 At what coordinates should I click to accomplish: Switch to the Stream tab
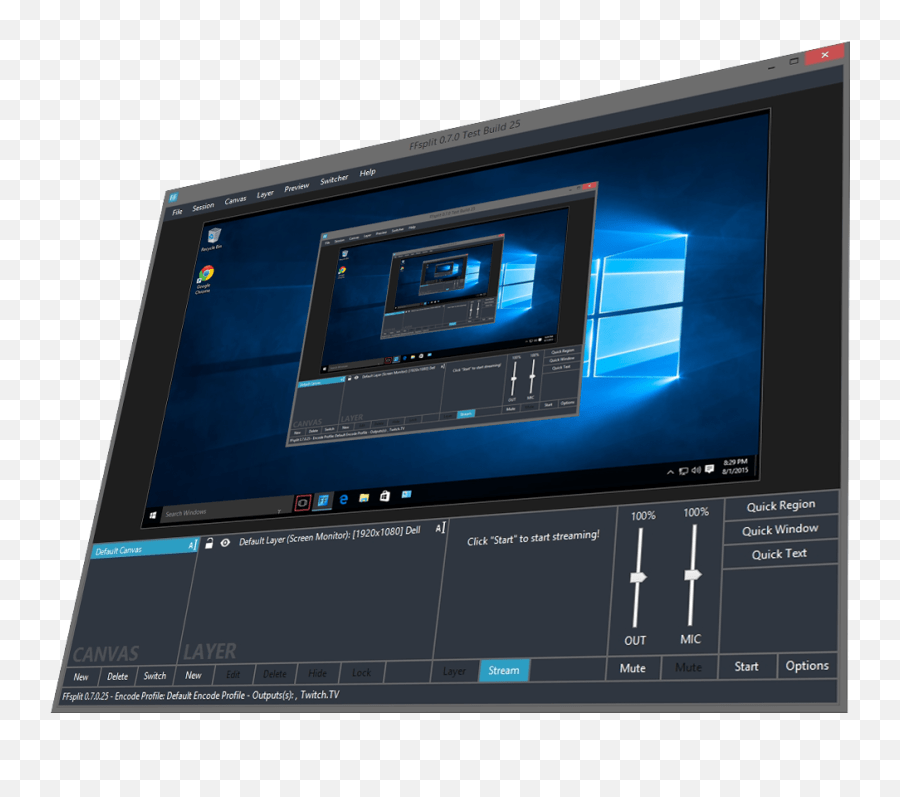coord(503,671)
